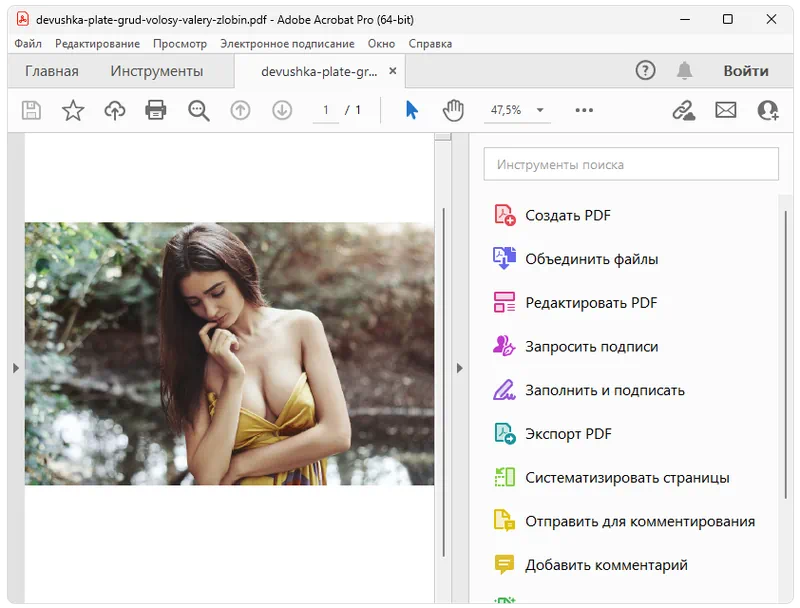Screen dimensions: 800x608
Task: Close the devushka-plate-gr... document tab
Action: (393, 71)
